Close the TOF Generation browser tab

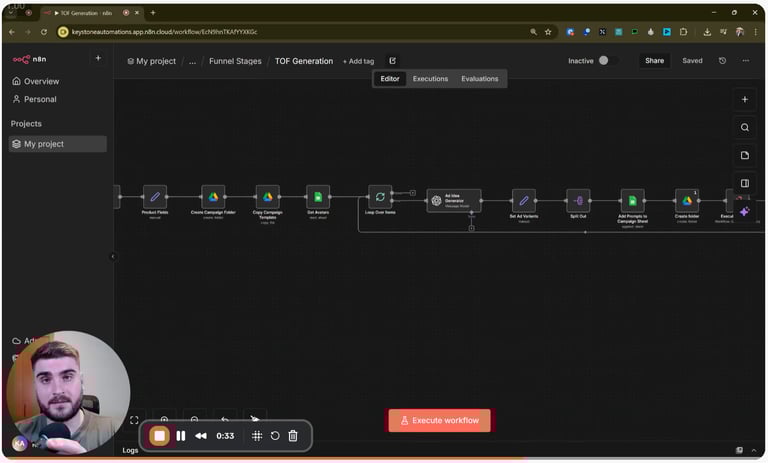point(137,13)
